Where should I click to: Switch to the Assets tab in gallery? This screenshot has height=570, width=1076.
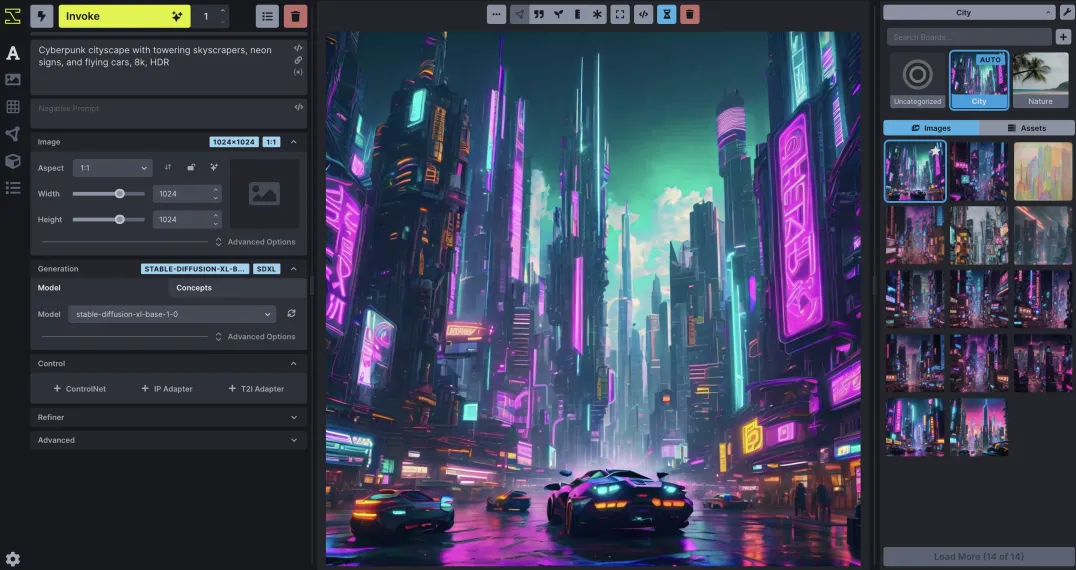(1026, 128)
